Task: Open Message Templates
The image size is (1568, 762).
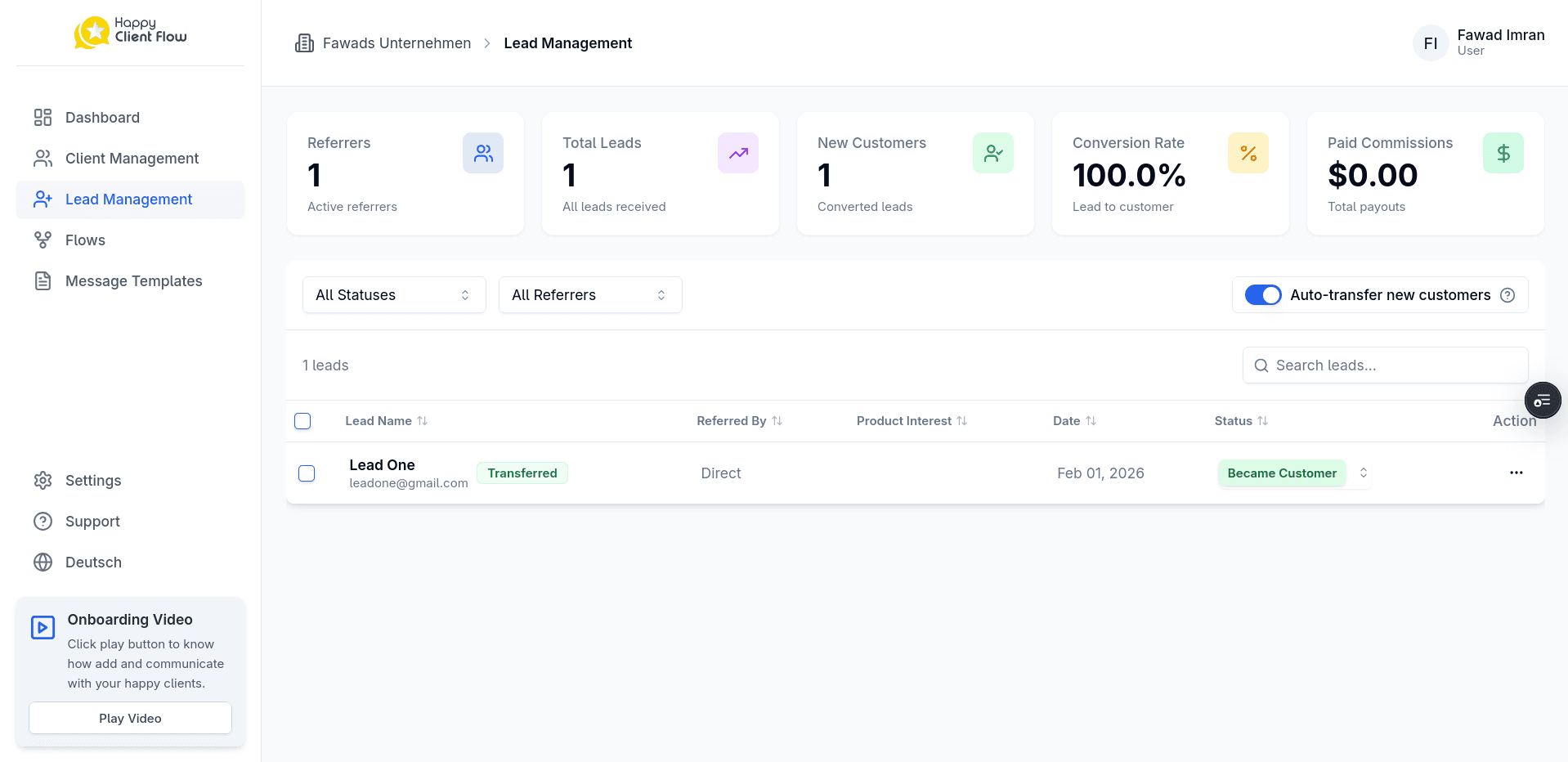Action: [x=133, y=280]
